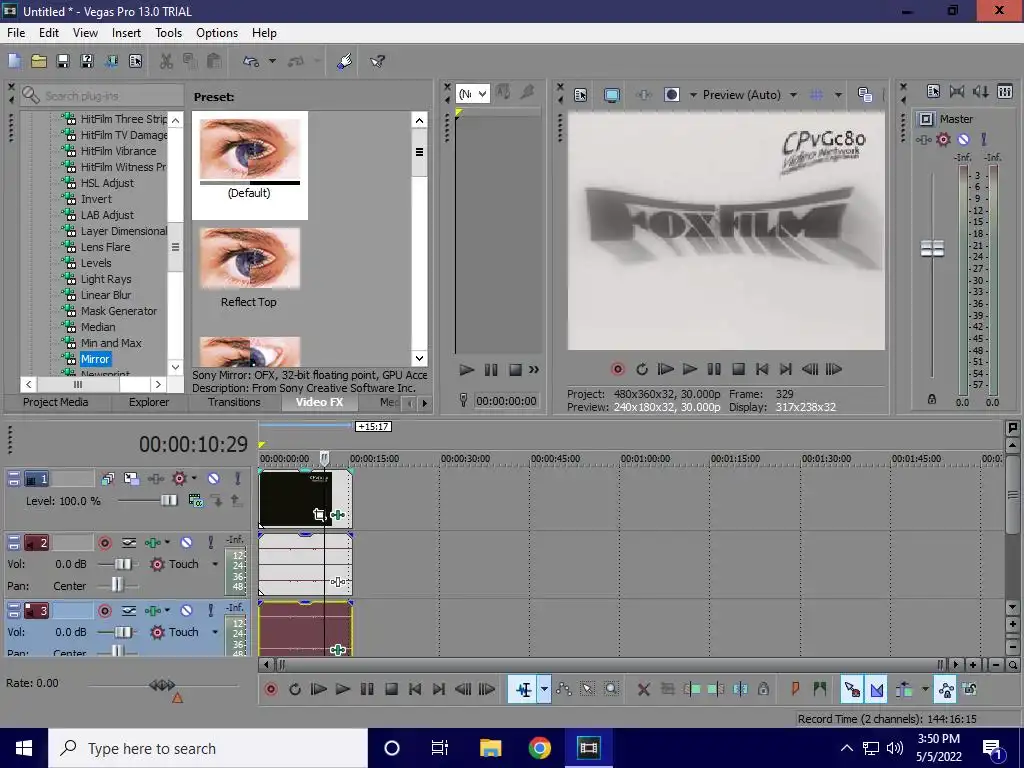This screenshot has width=1024, height=768.
Task: Select the Mask Generator plug-in
Action: (x=118, y=311)
